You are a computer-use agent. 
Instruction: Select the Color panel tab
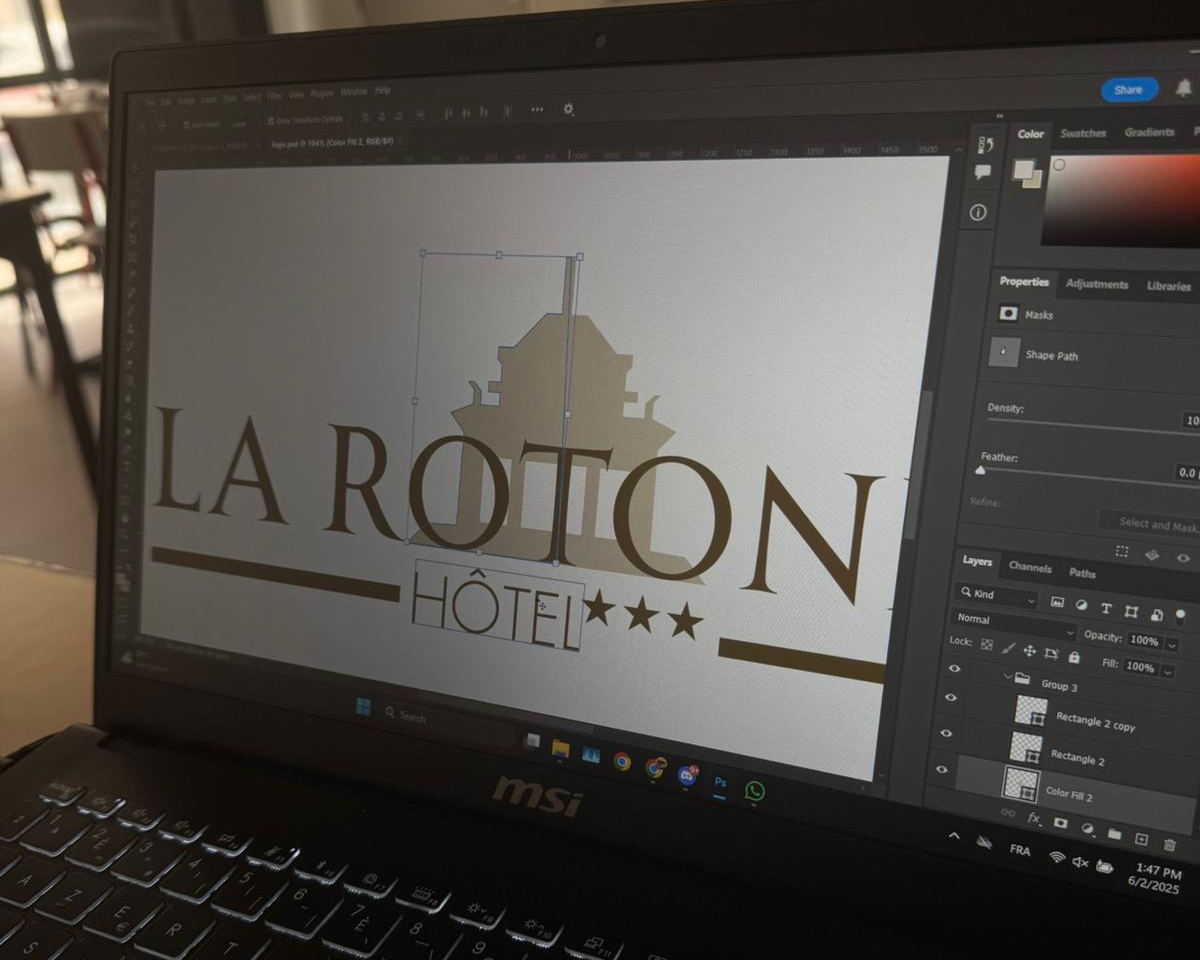(1030, 134)
